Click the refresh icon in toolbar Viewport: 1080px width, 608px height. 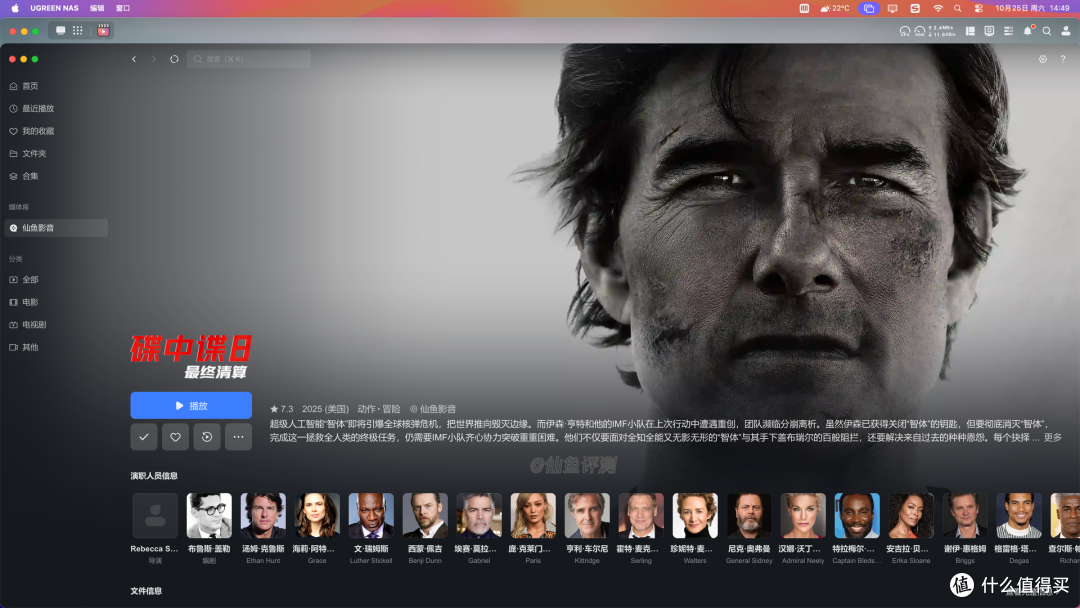pyautogui.click(x=174, y=59)
